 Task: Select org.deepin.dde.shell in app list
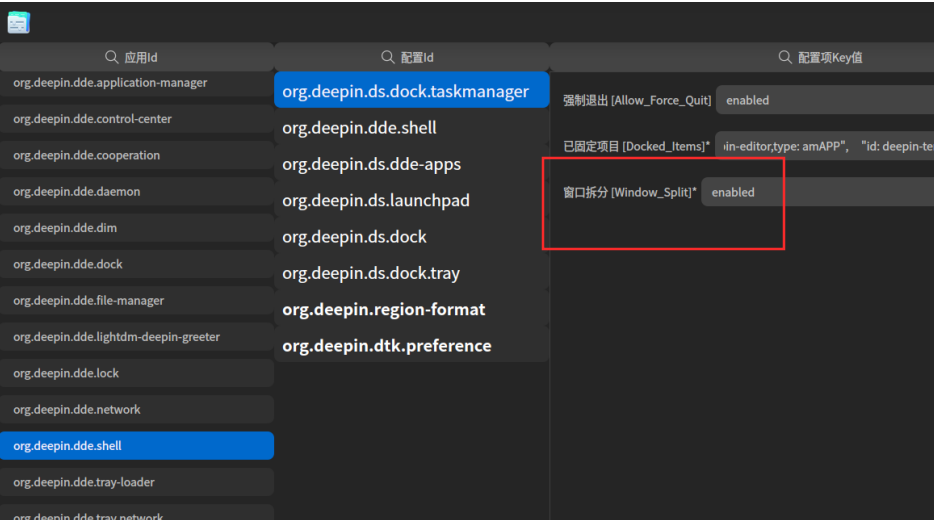(137, 446)
